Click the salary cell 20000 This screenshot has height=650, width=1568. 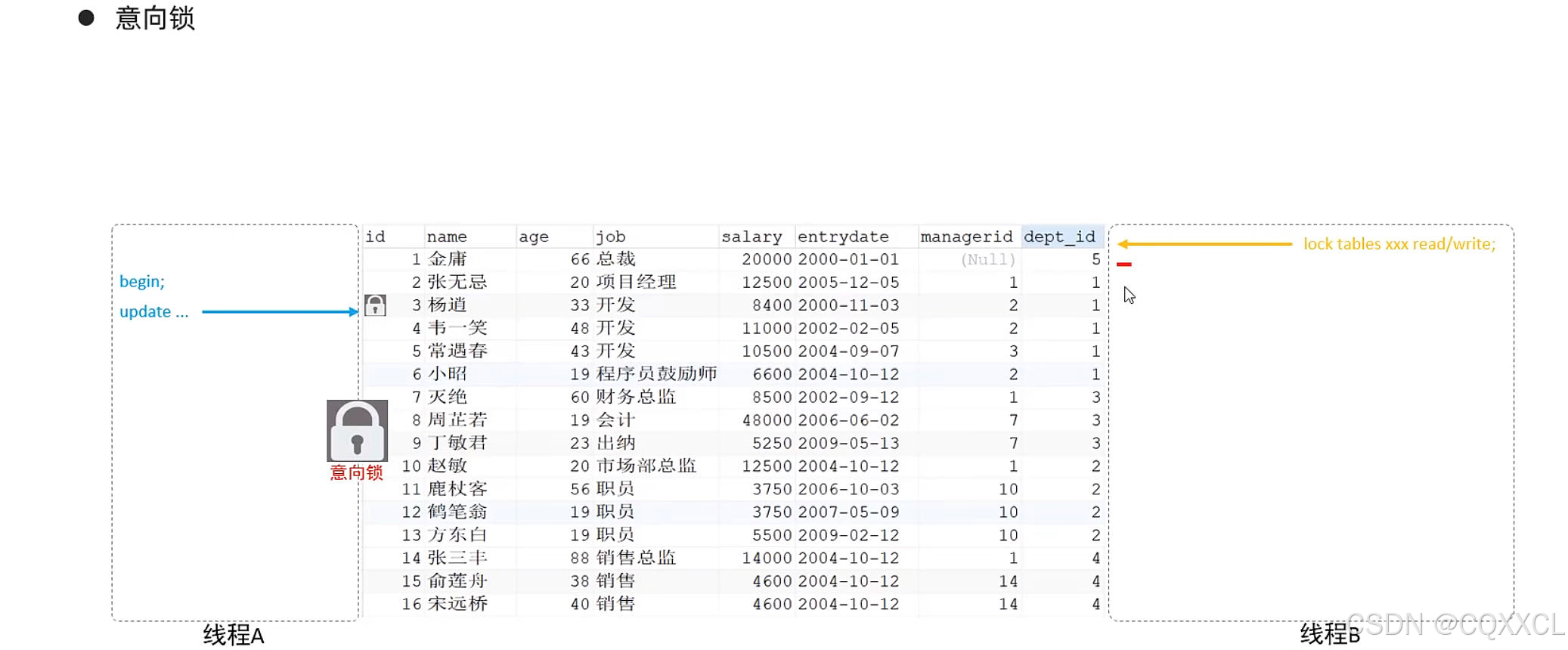pyautogui.click(x=767, y=259)
